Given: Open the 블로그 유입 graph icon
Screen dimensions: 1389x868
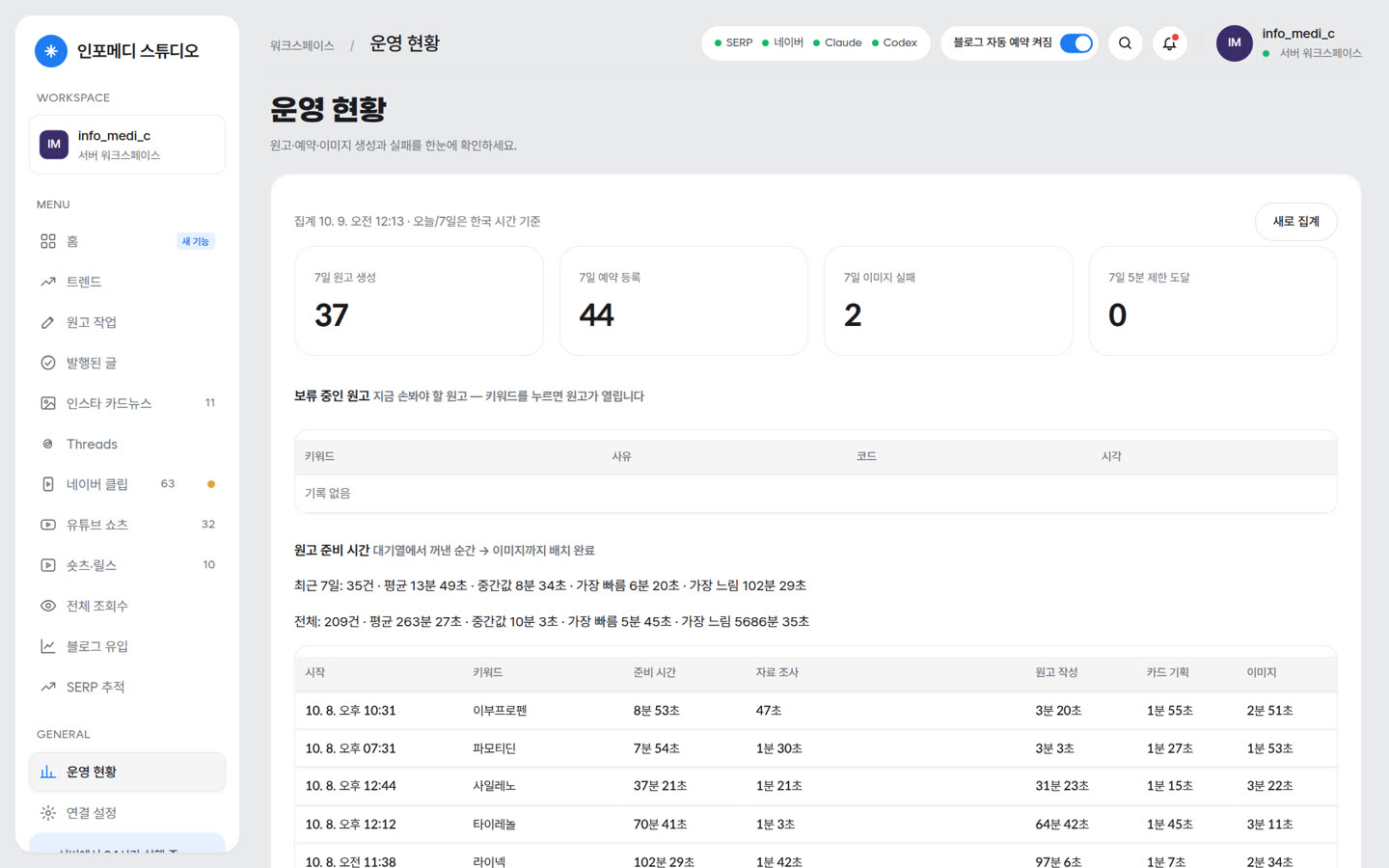Looking at the screenshot, I should point(48,646).
